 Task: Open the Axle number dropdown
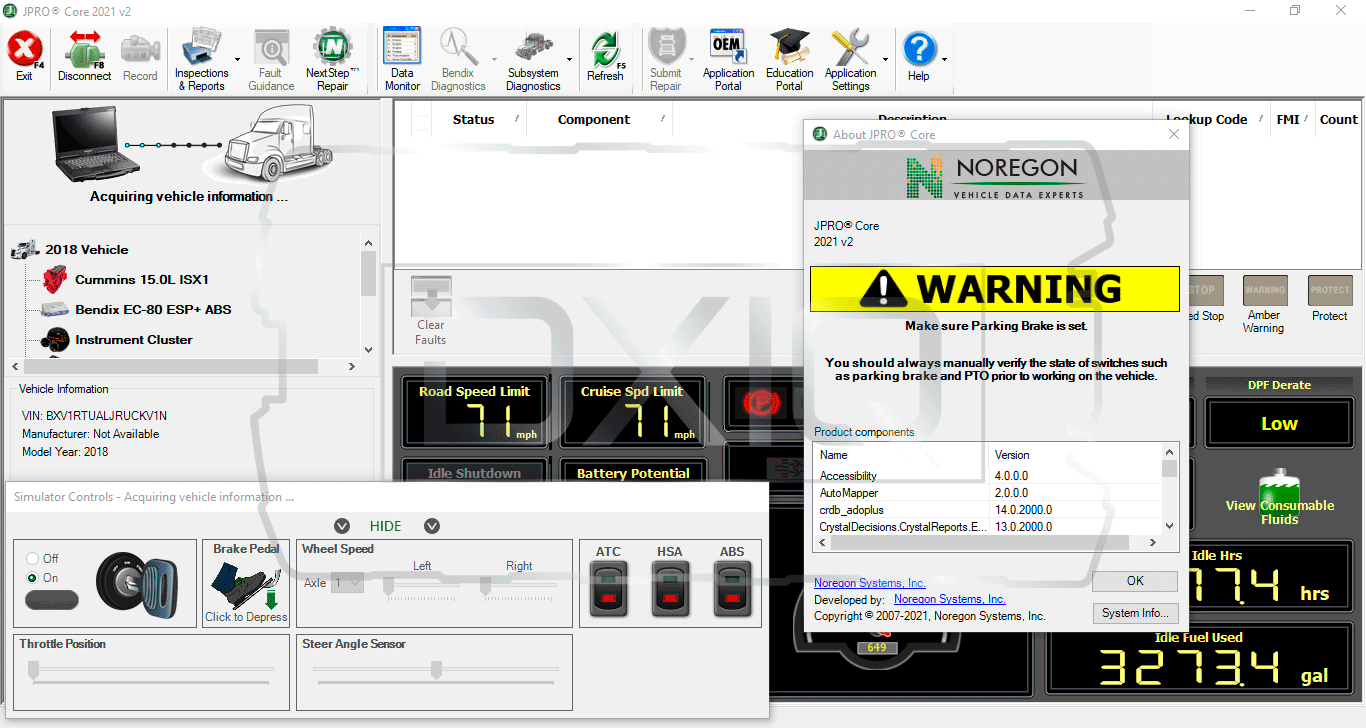point(348,583)
